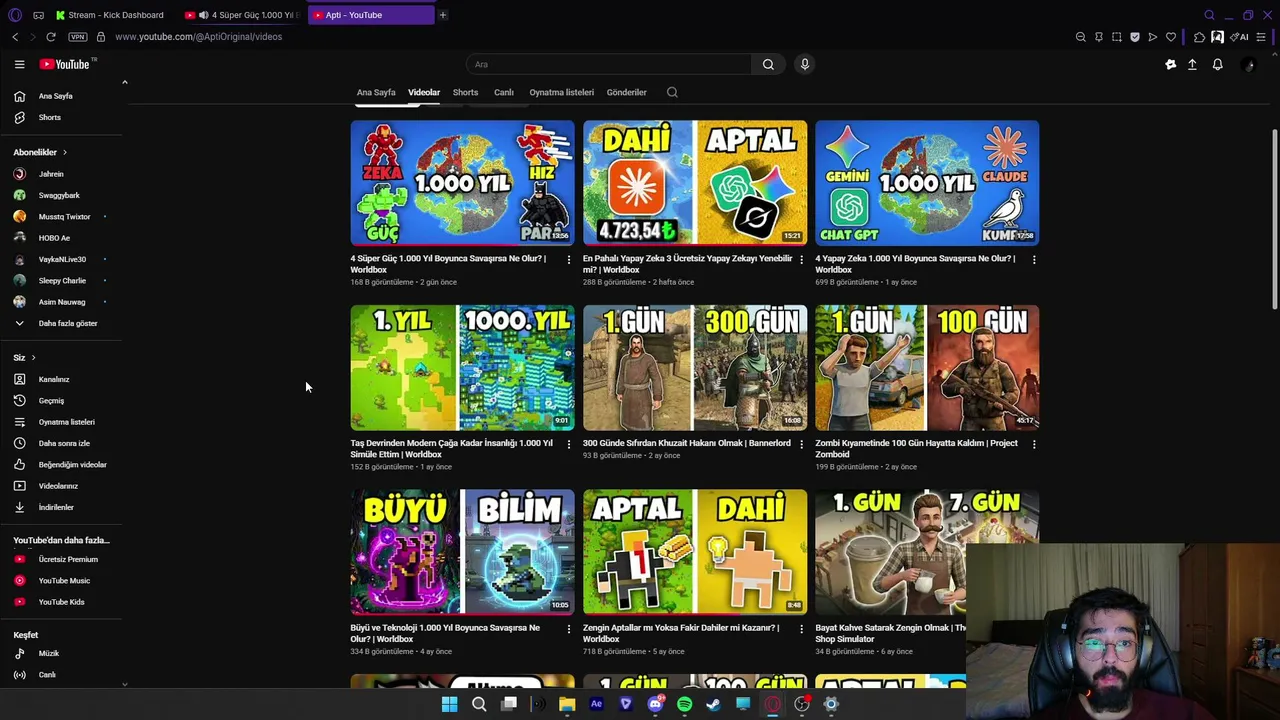Reload the page in the browser toolbar
The height and width of the screenshot is (720, 1280).
click(50, 37)
